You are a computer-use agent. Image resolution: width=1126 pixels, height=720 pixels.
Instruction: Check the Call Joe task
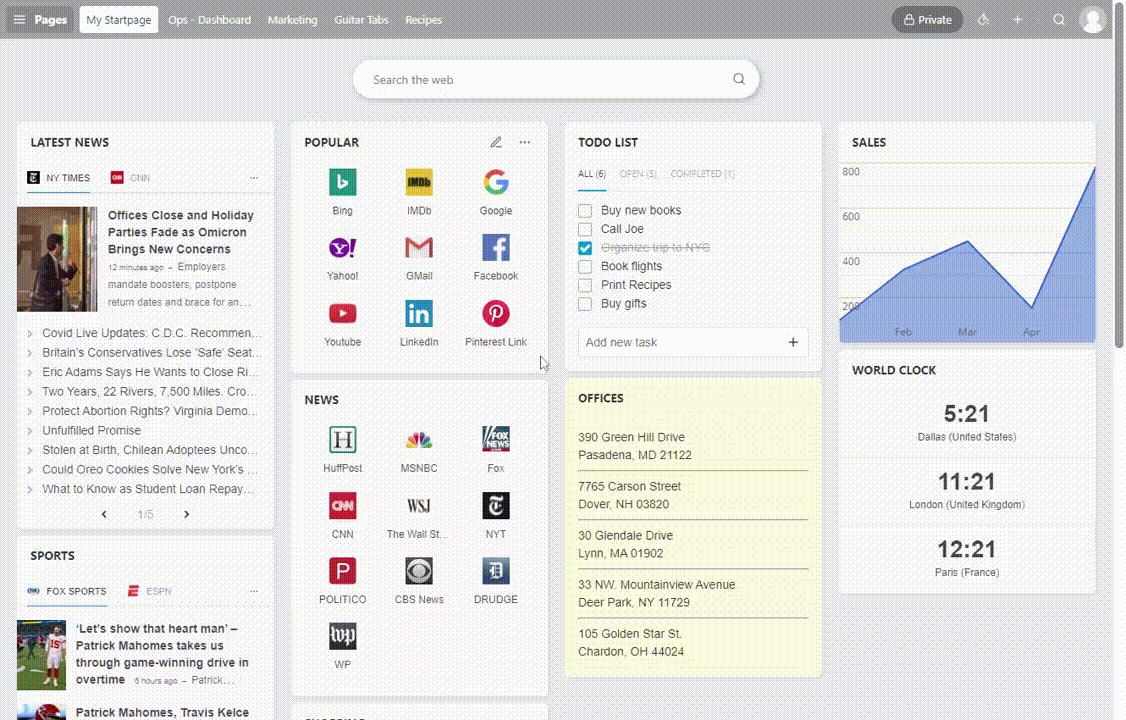coord(585,229)
